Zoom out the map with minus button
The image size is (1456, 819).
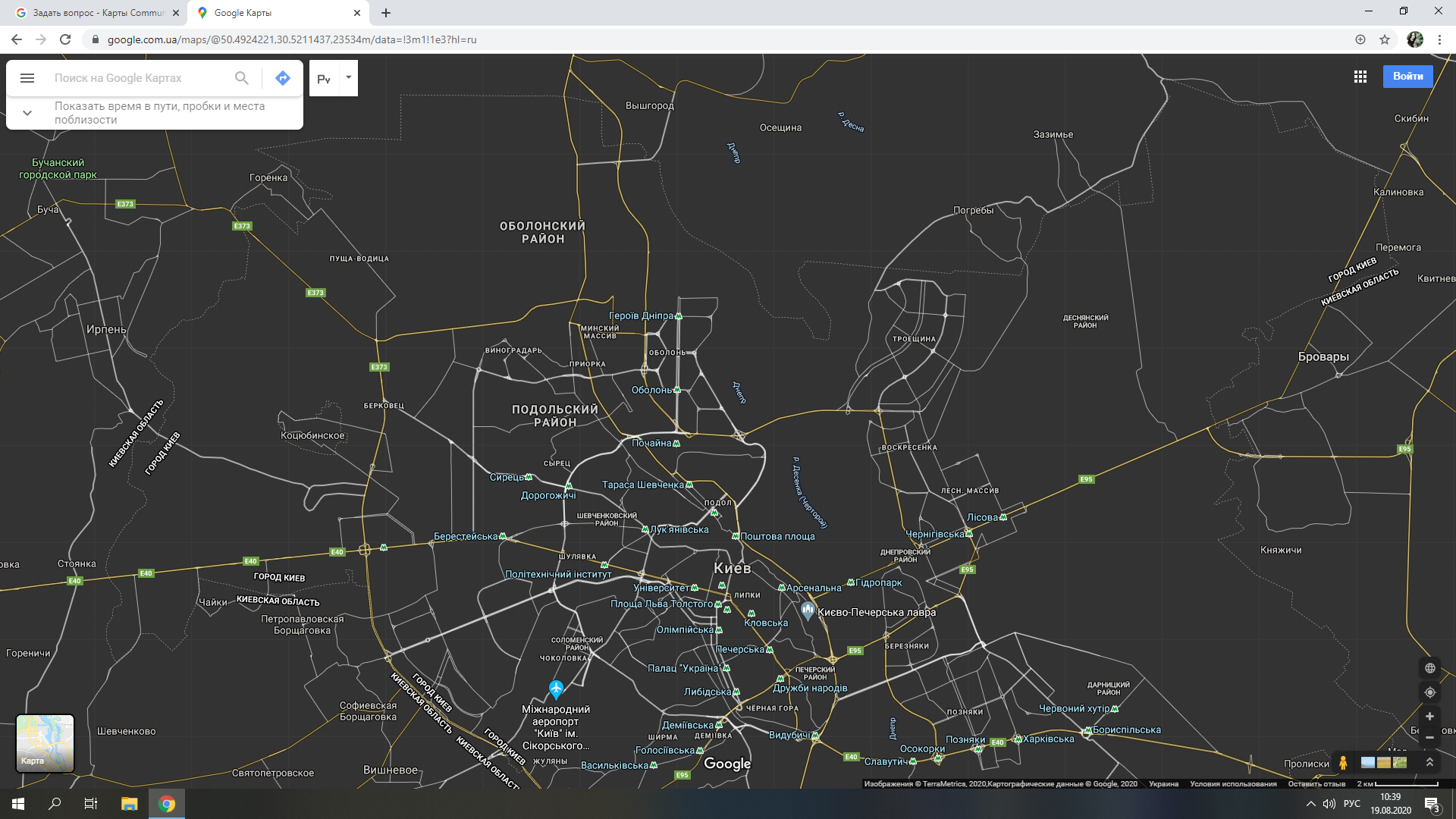1429,737
